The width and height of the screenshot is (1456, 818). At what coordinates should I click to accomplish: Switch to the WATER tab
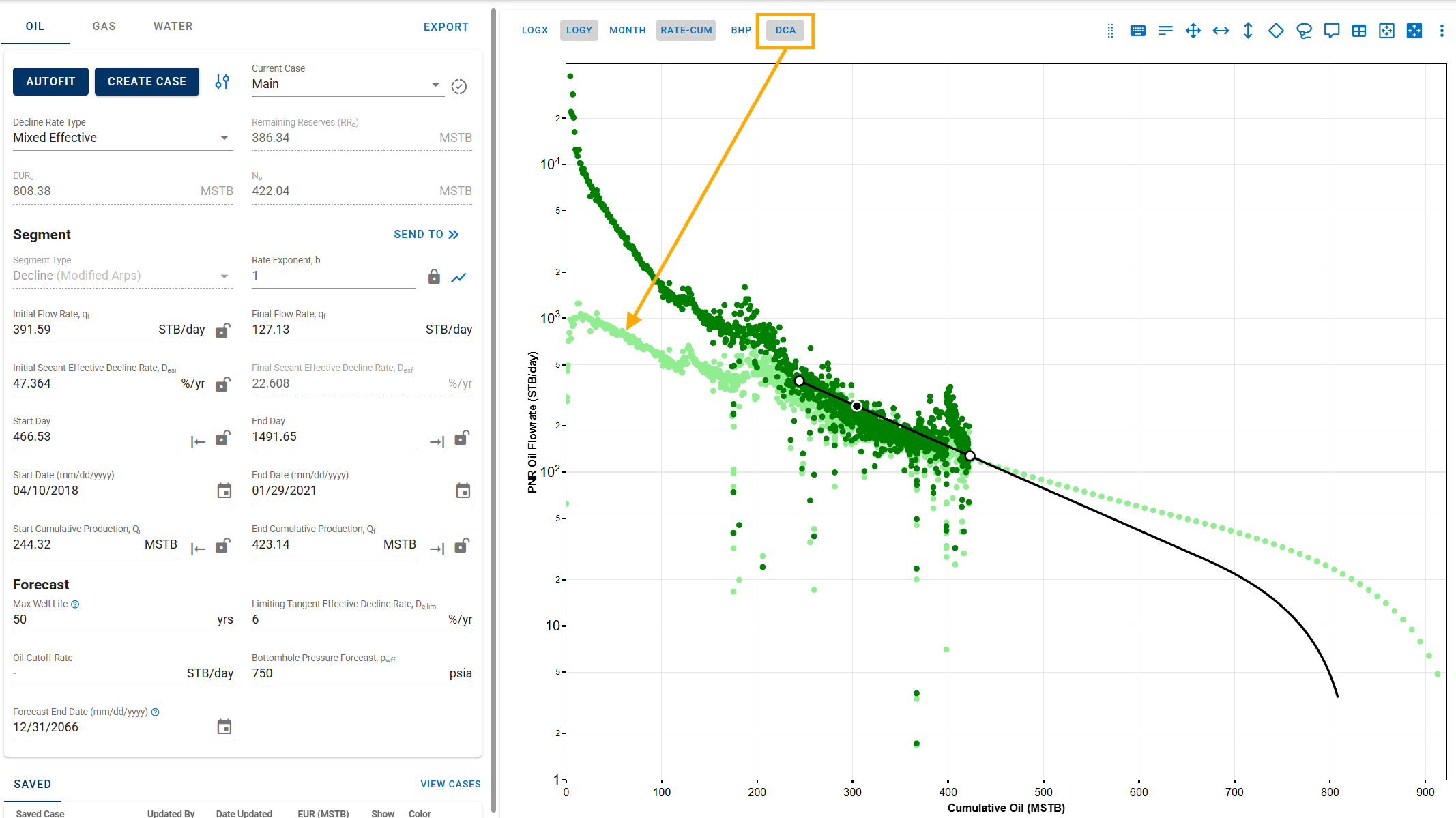(x=173, y=26)
